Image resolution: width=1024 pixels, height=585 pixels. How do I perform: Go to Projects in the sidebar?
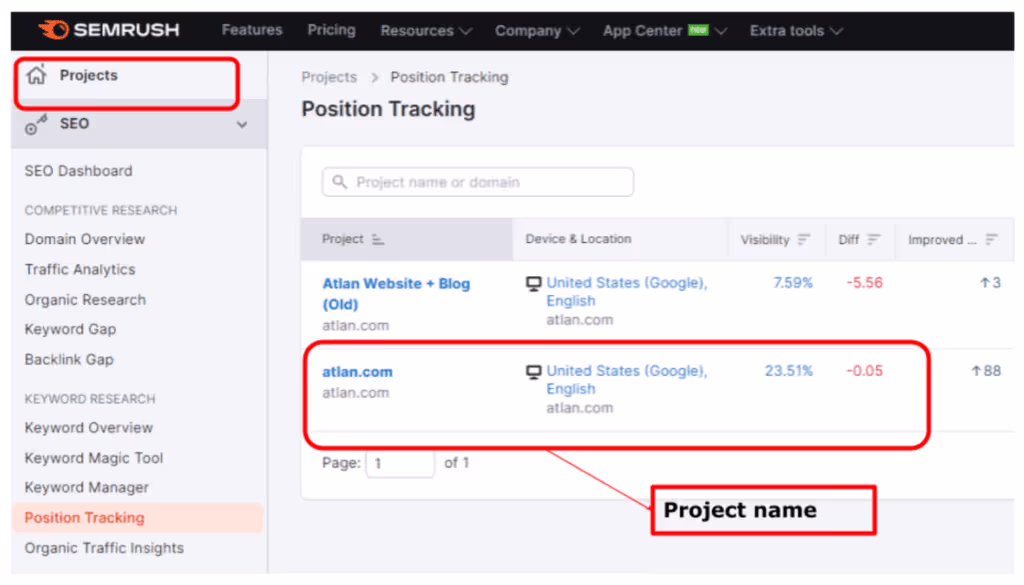click(89, 75)
